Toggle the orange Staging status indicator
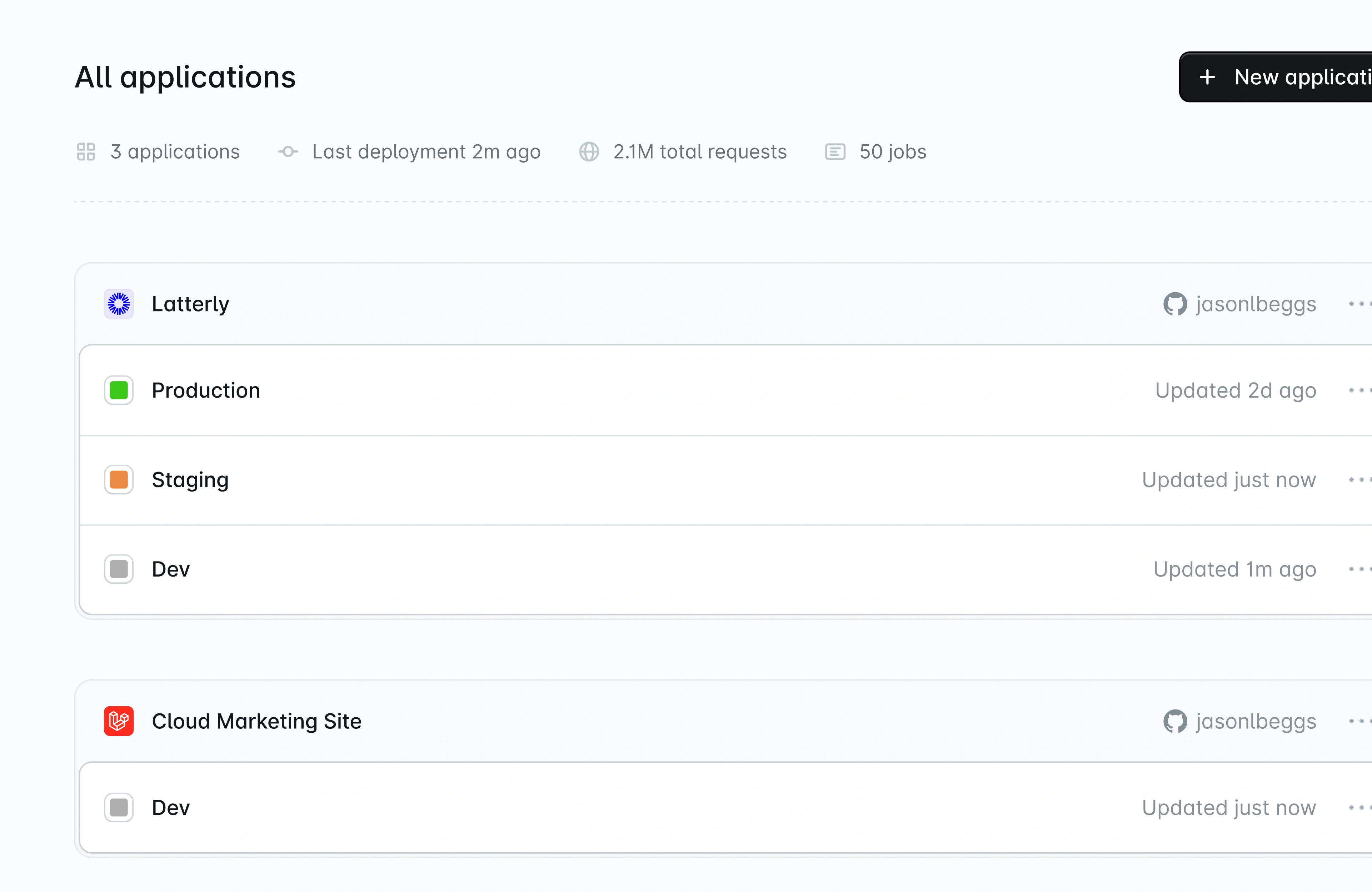1372x892 pixels. [x=119, y=480]
